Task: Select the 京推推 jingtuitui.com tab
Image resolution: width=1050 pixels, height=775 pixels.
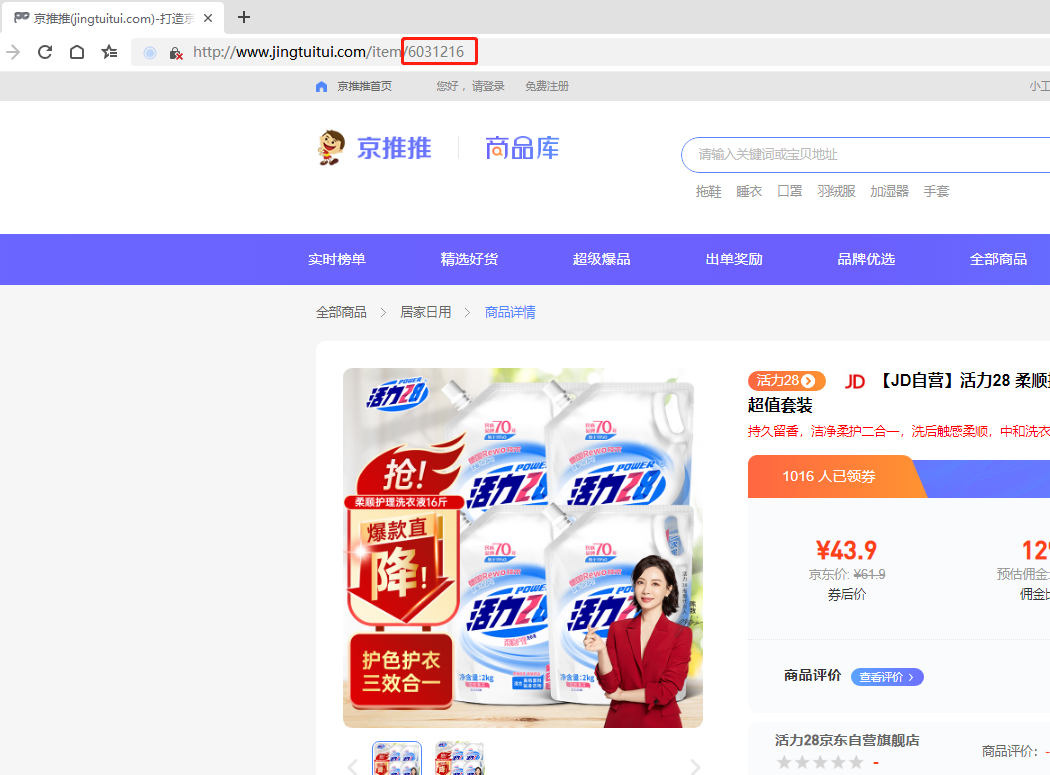Action: [112, 18]
